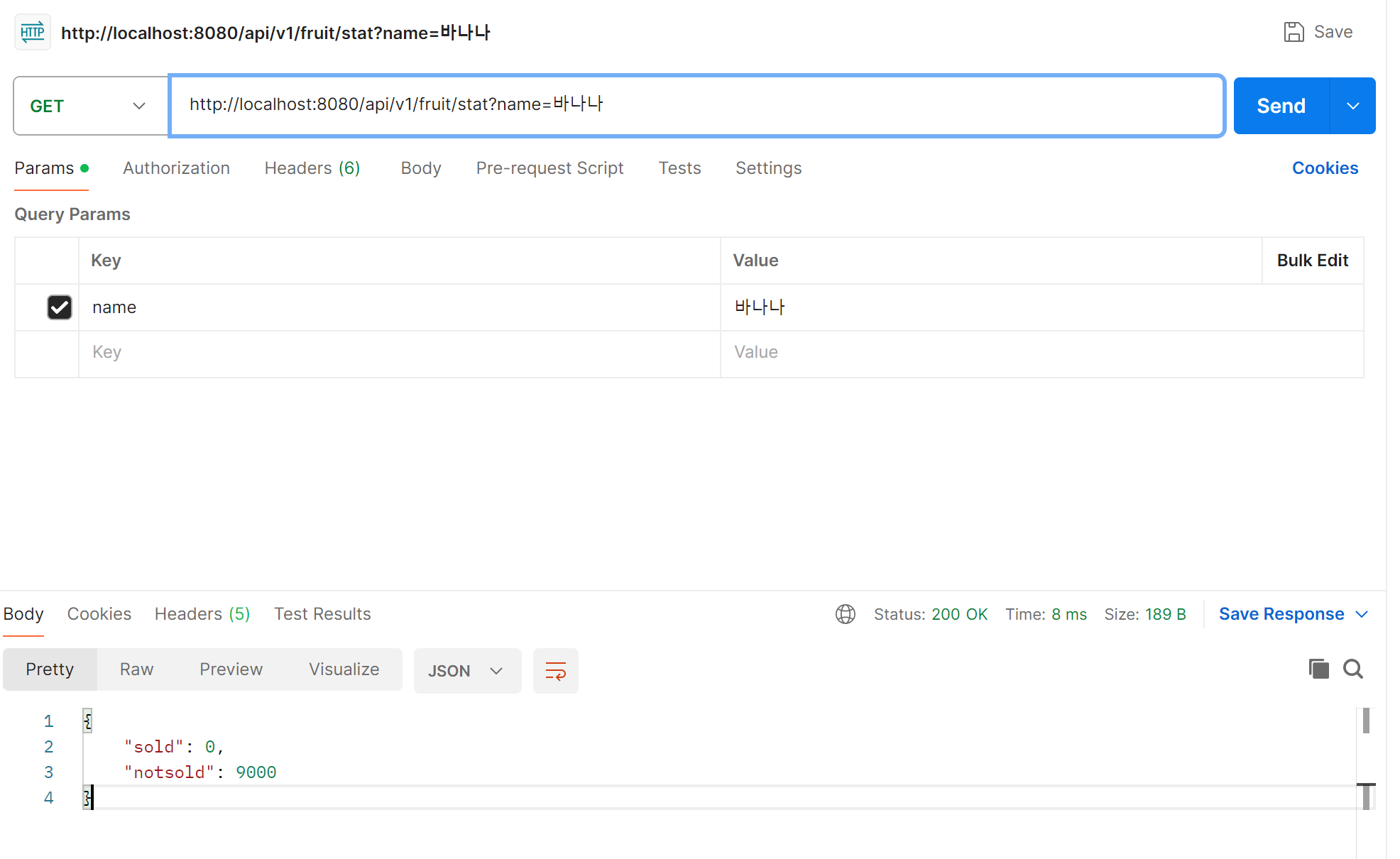Switch to the Authorization tab
The image size is (1400, 859).
coord(176,168)
